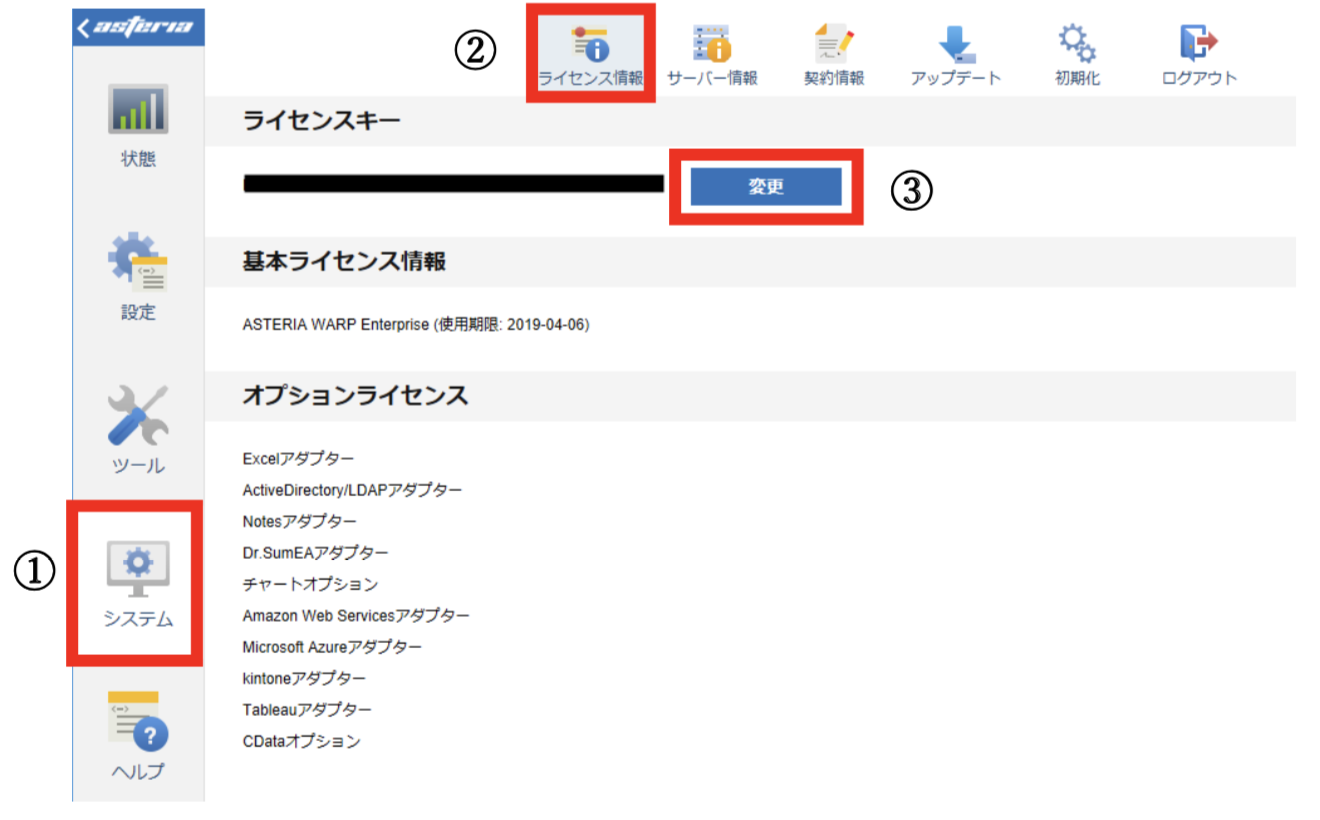The height and width of the screenshot is (820, 1320).
Task: Click the CDataオプション entry
Action: click(301, 742)
